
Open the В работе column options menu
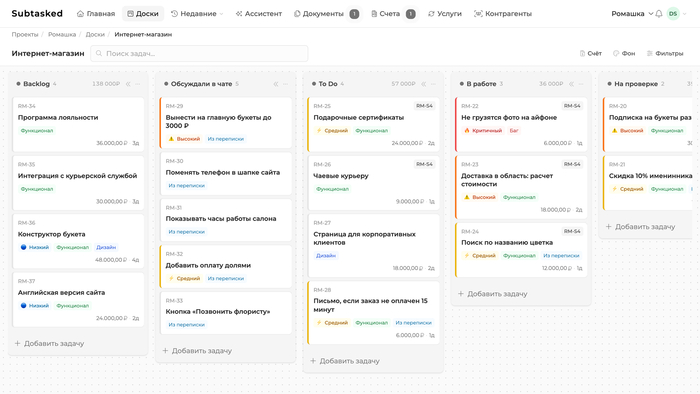click(x=581, y=84)
